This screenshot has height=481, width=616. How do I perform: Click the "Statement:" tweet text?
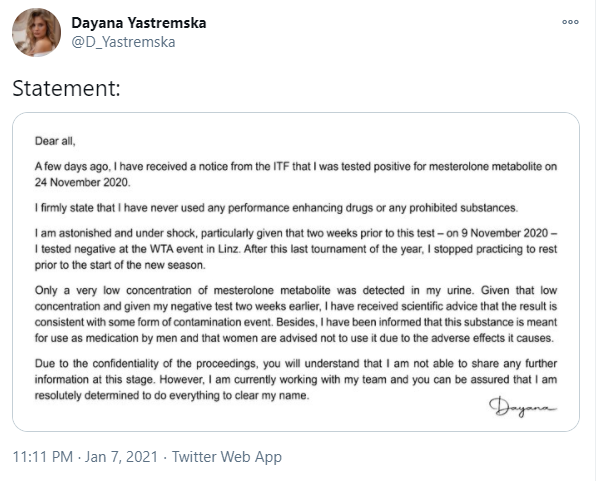coord(66,88)
